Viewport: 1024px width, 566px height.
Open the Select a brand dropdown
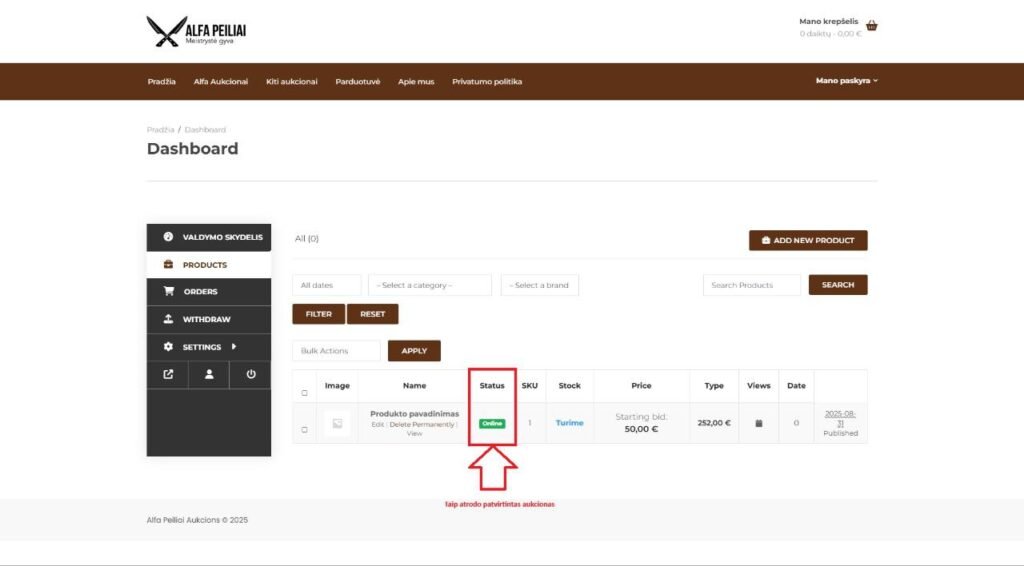click(x=539, y=285)
